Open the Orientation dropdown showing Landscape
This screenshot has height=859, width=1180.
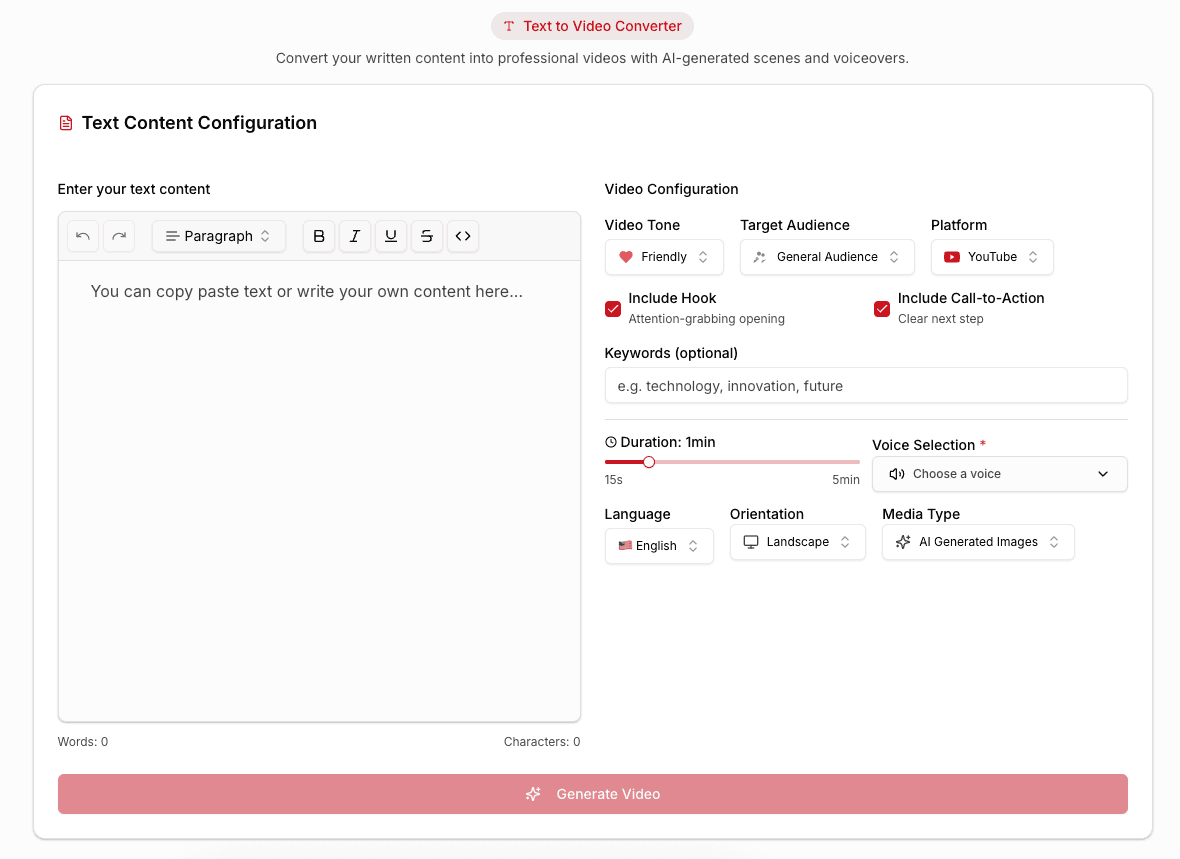click(x=798, y=542)
